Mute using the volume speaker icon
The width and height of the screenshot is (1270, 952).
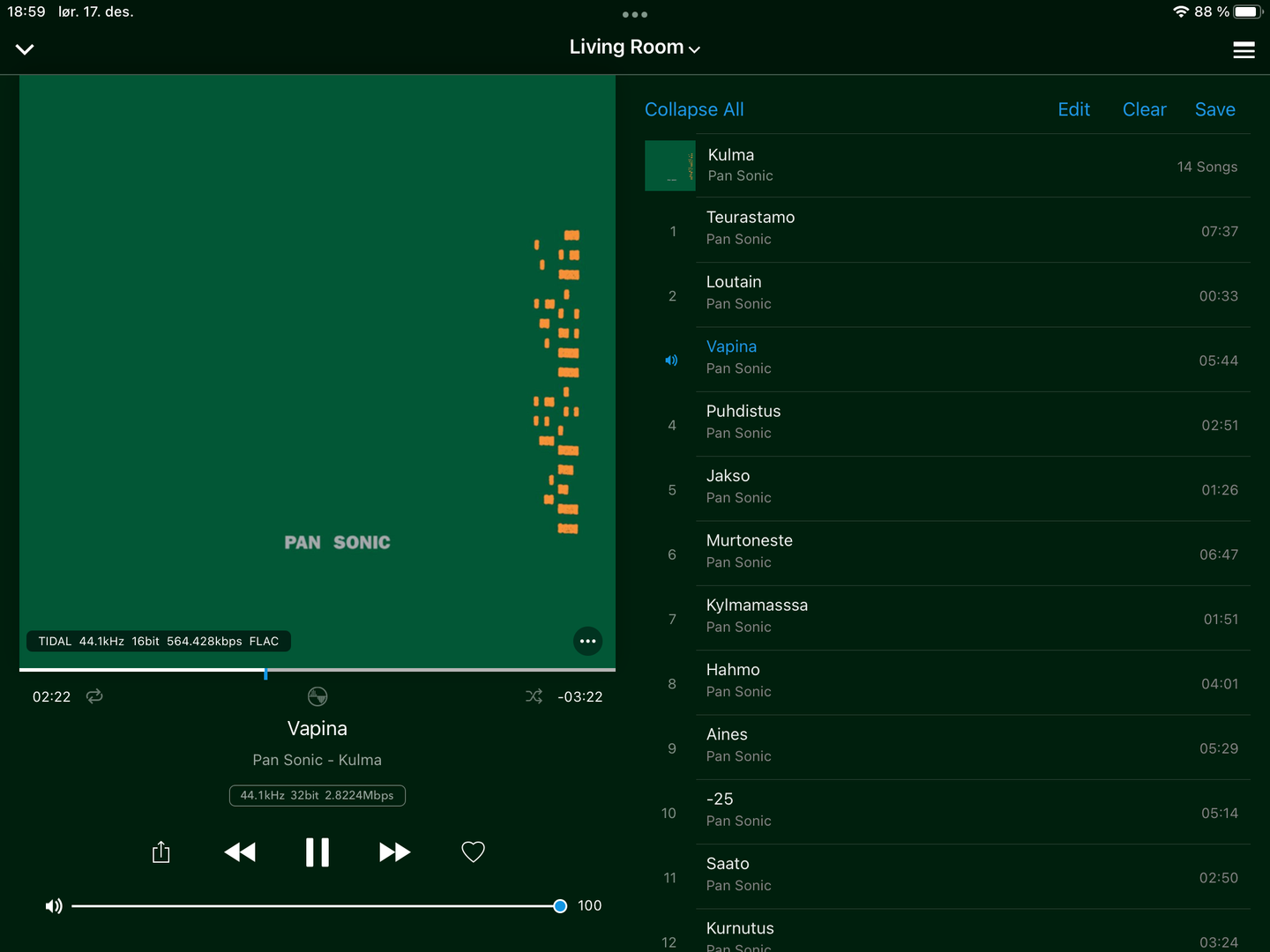click(x=54, y=906)
